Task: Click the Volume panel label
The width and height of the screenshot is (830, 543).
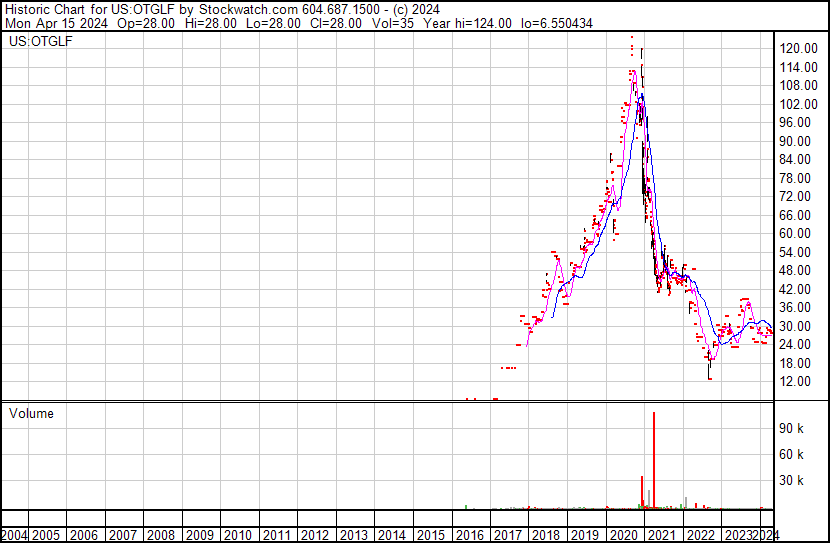Action: pyautogui.click(x=31, y=413)
